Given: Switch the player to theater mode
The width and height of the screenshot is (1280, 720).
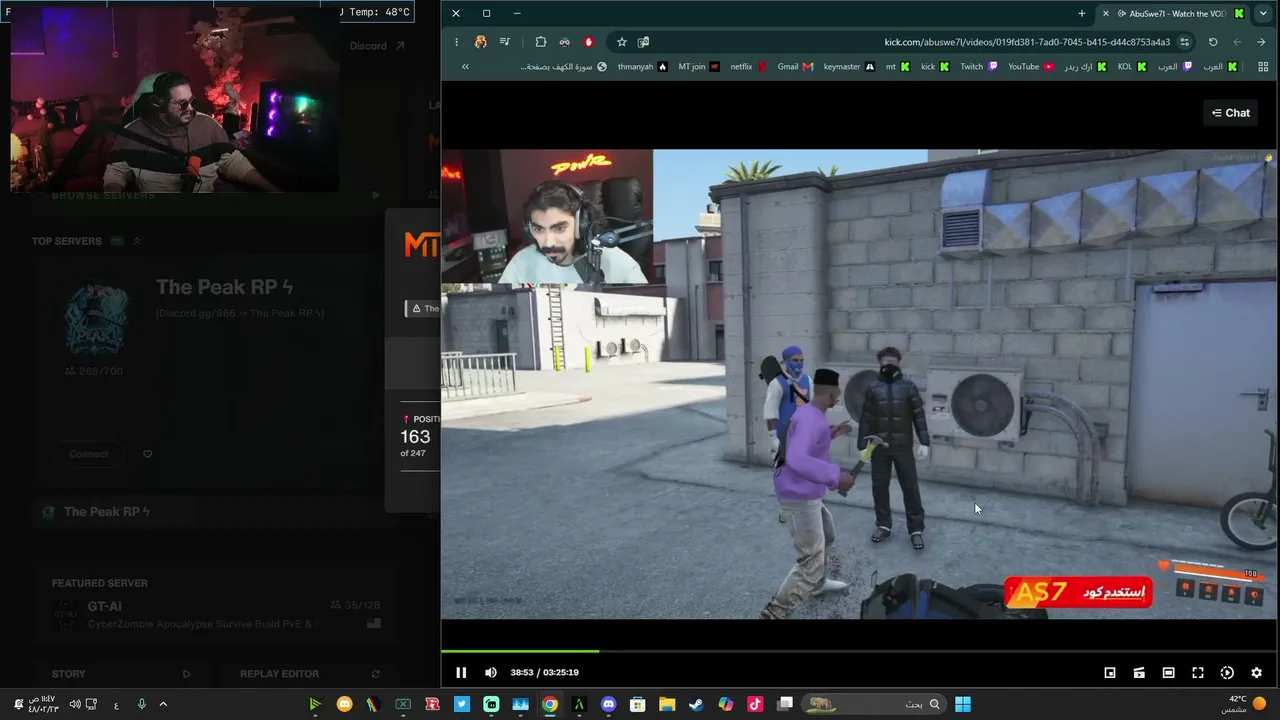Looking at the screenshot, I should [x=1168, y=673].
